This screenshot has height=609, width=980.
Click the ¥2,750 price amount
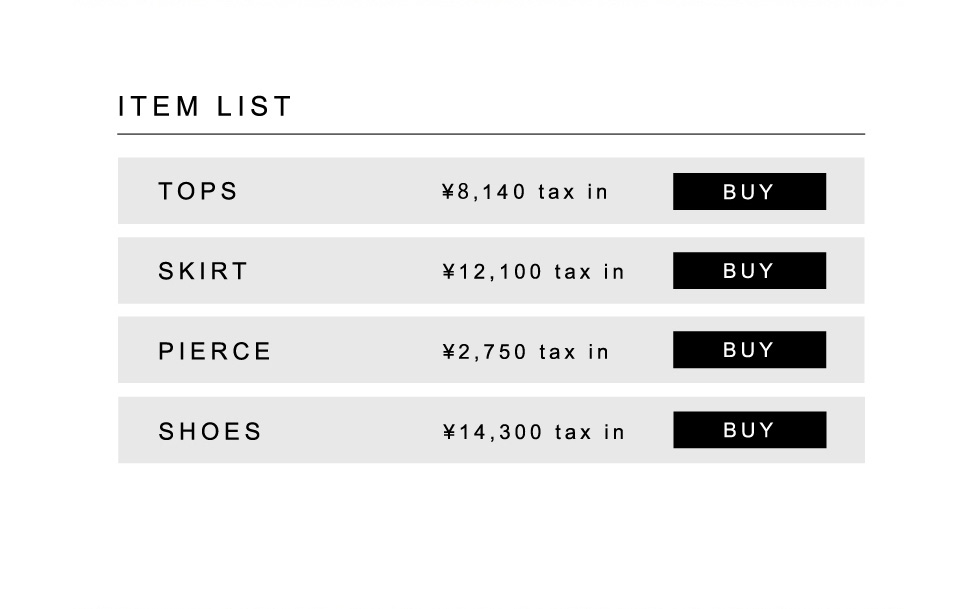click(x=483, y=352)
